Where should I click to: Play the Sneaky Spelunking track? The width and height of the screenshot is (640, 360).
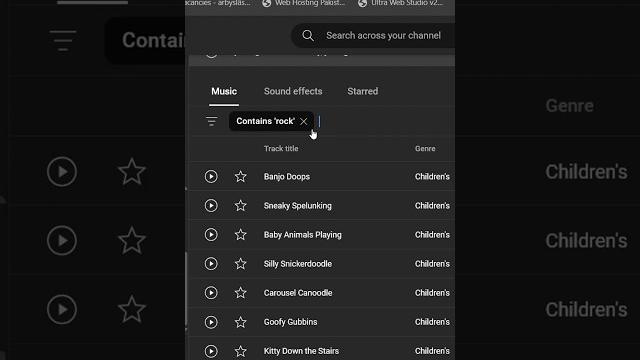211,205
